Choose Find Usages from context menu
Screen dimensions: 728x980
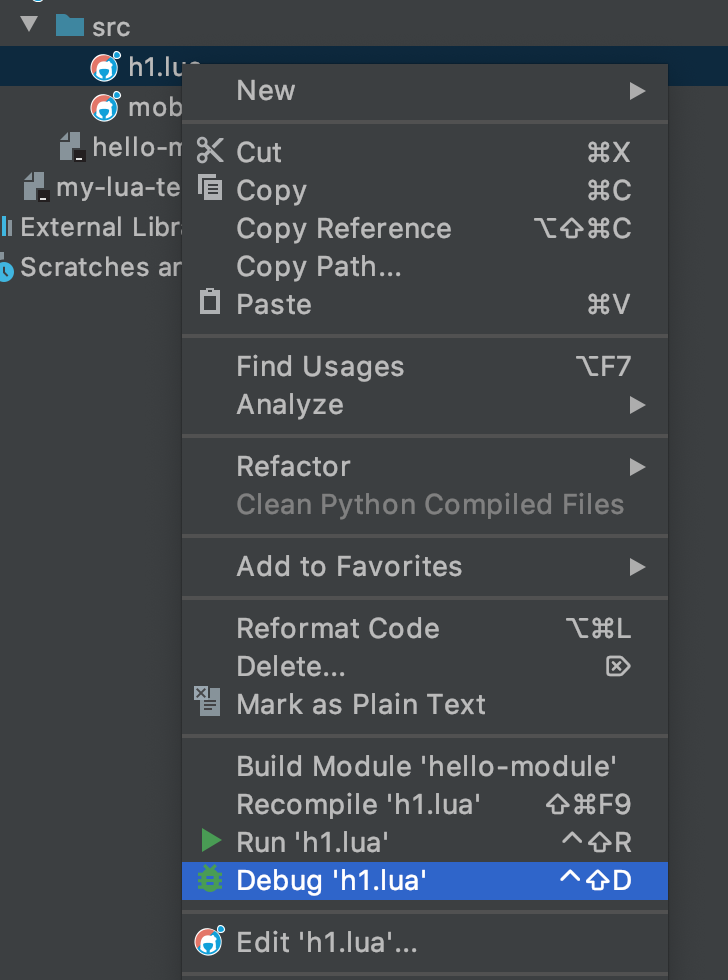(320, 367)
